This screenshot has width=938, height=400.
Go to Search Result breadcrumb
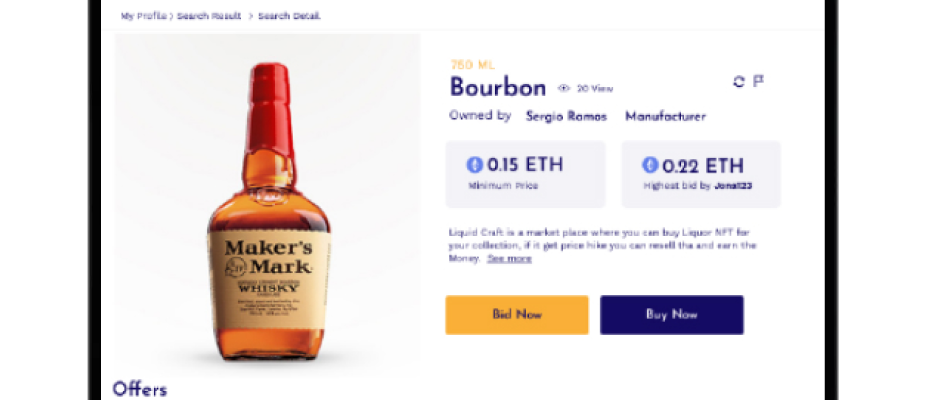209,16
